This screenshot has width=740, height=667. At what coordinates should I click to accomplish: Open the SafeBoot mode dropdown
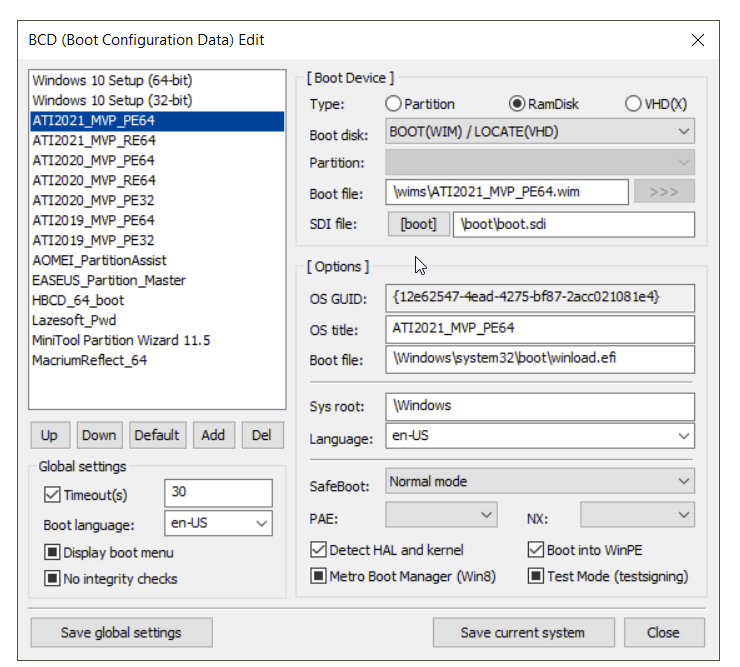[x=540, y=481]
